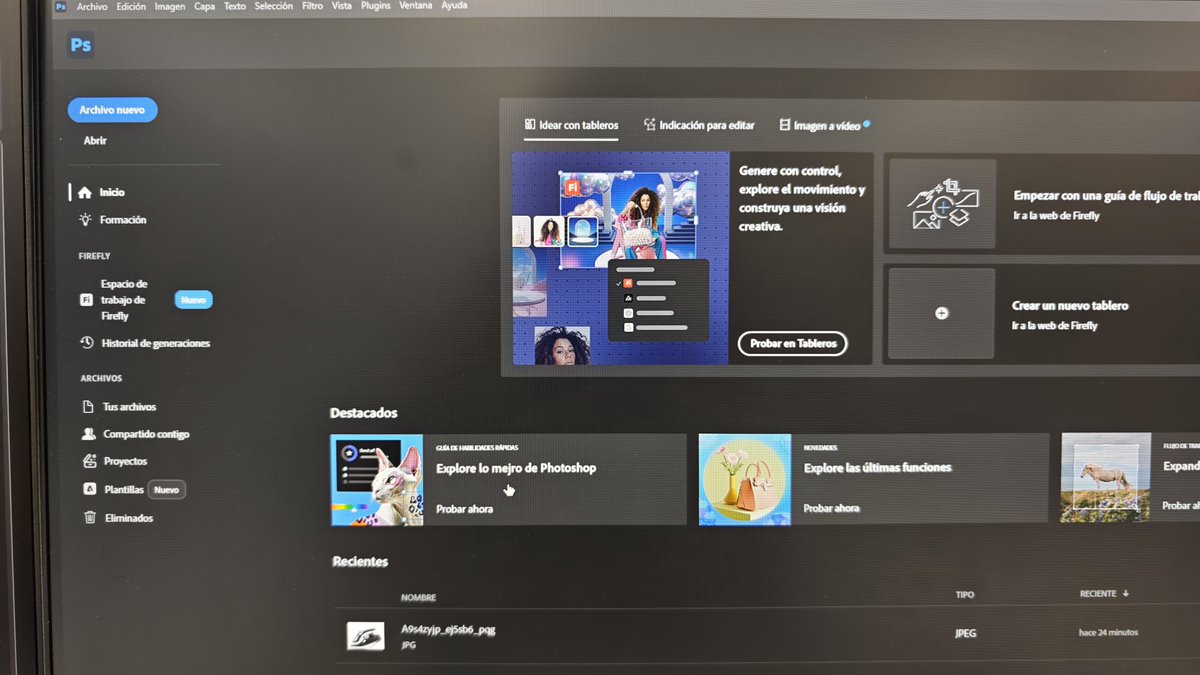Go to Inicio in the sidebar
Screen dimensions: 1200x675
click(101, 192)
